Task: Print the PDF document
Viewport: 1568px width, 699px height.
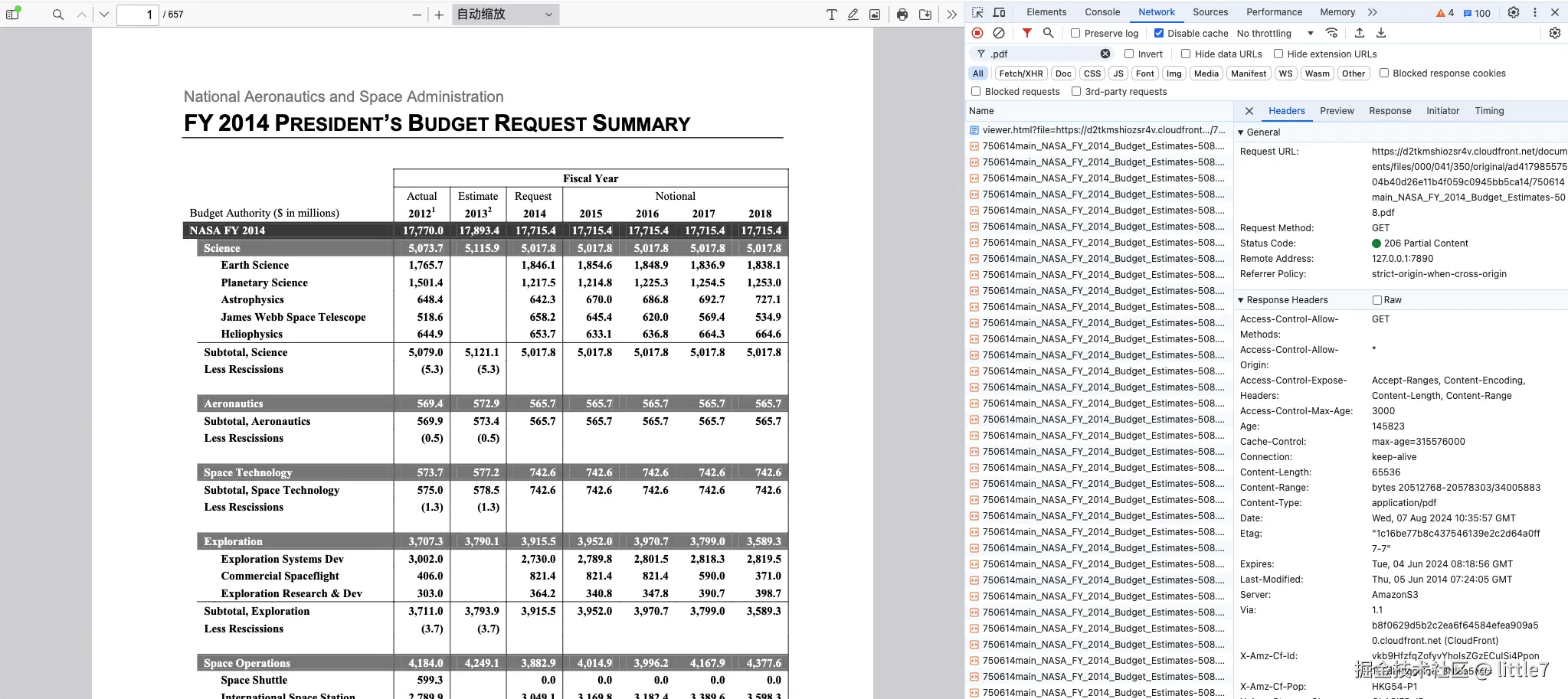Action: (902, 15)
